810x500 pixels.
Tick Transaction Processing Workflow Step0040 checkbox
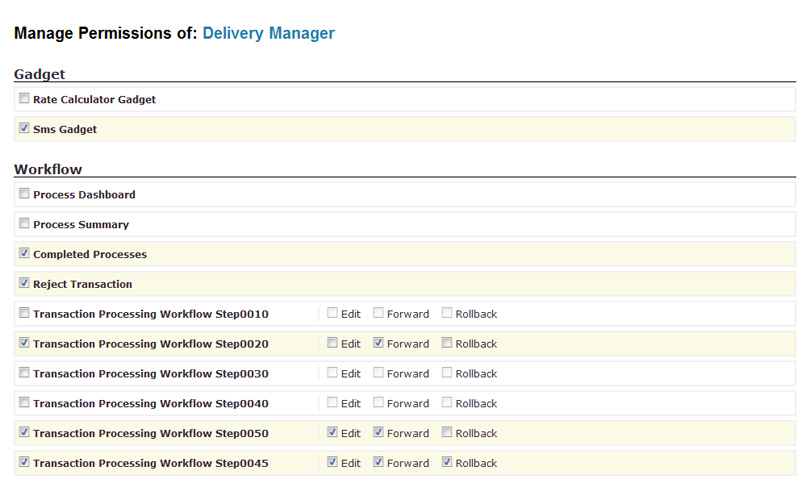coord(24,403)
